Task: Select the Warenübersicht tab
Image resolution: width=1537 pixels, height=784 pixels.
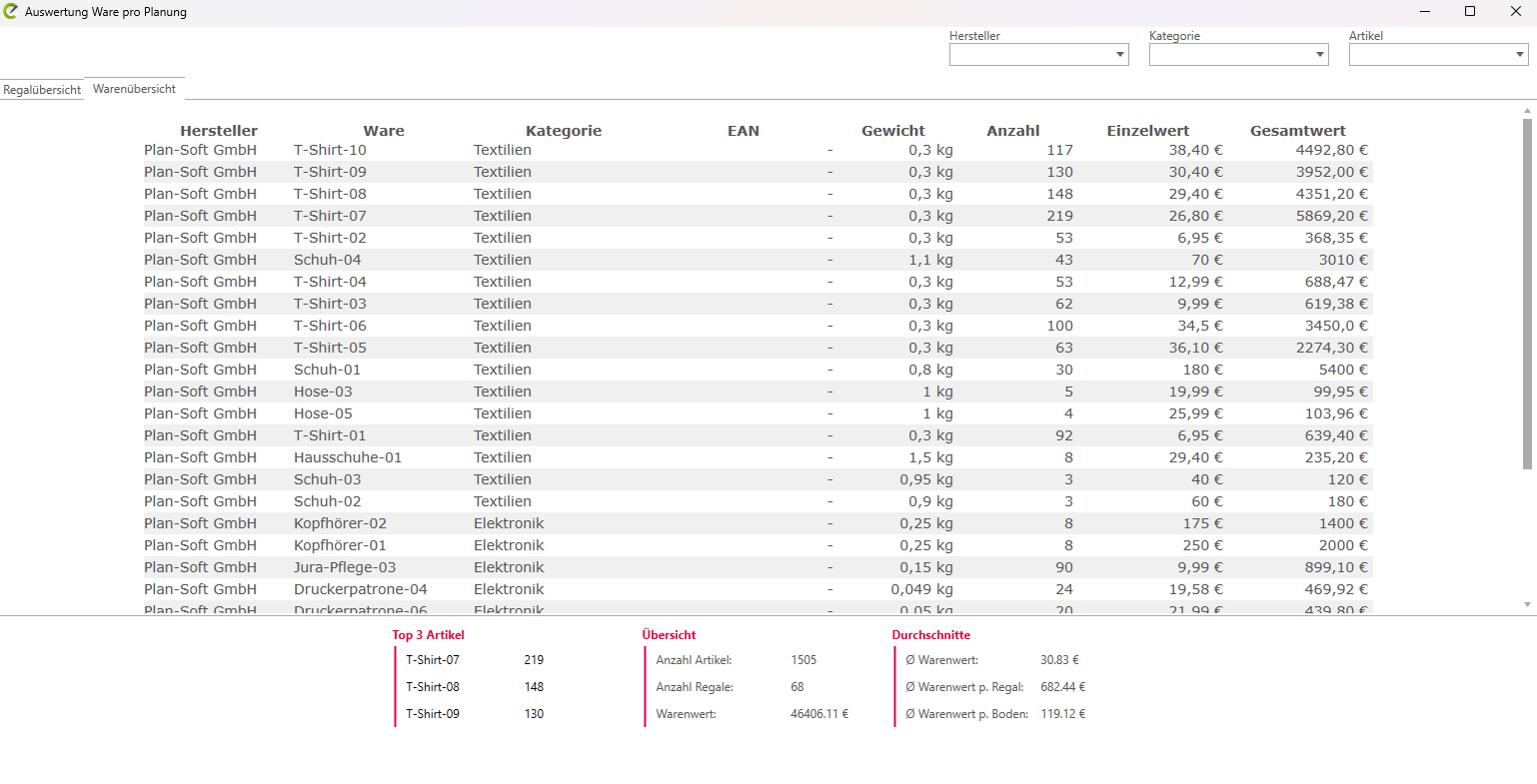Action: click(x=134, y=89)
